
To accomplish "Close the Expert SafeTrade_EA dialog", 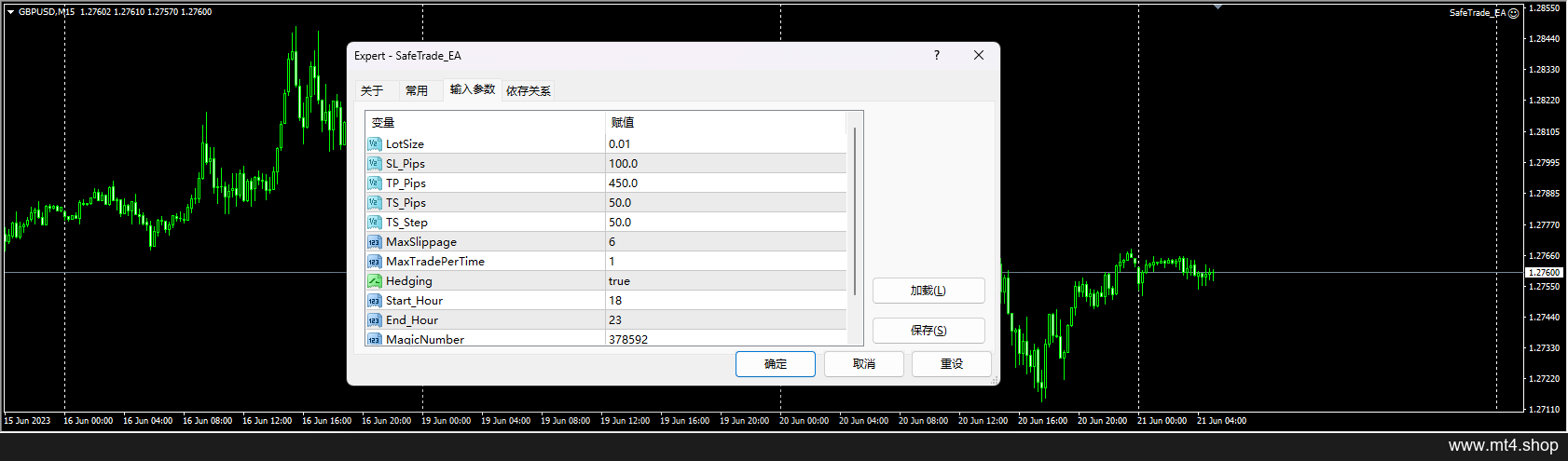I will [979, 55].
